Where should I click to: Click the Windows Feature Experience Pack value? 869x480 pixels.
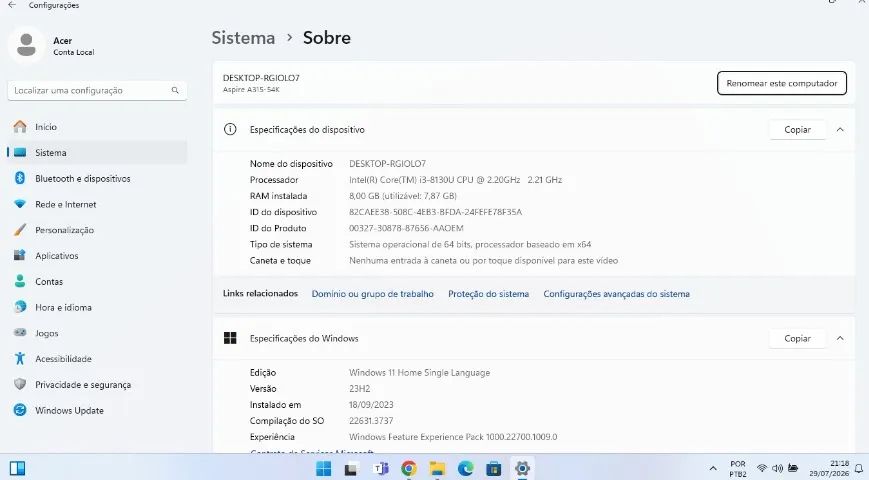[x=453, y=437]
